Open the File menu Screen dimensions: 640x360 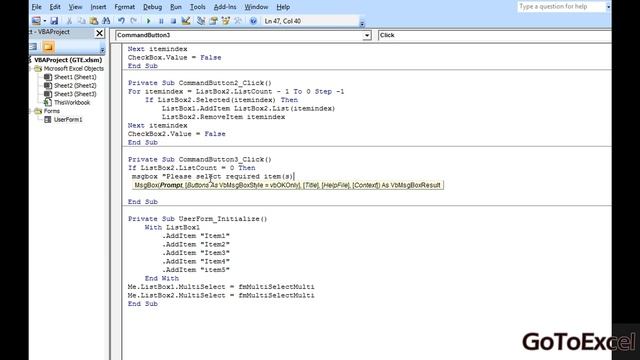click(x=36, y=7)
